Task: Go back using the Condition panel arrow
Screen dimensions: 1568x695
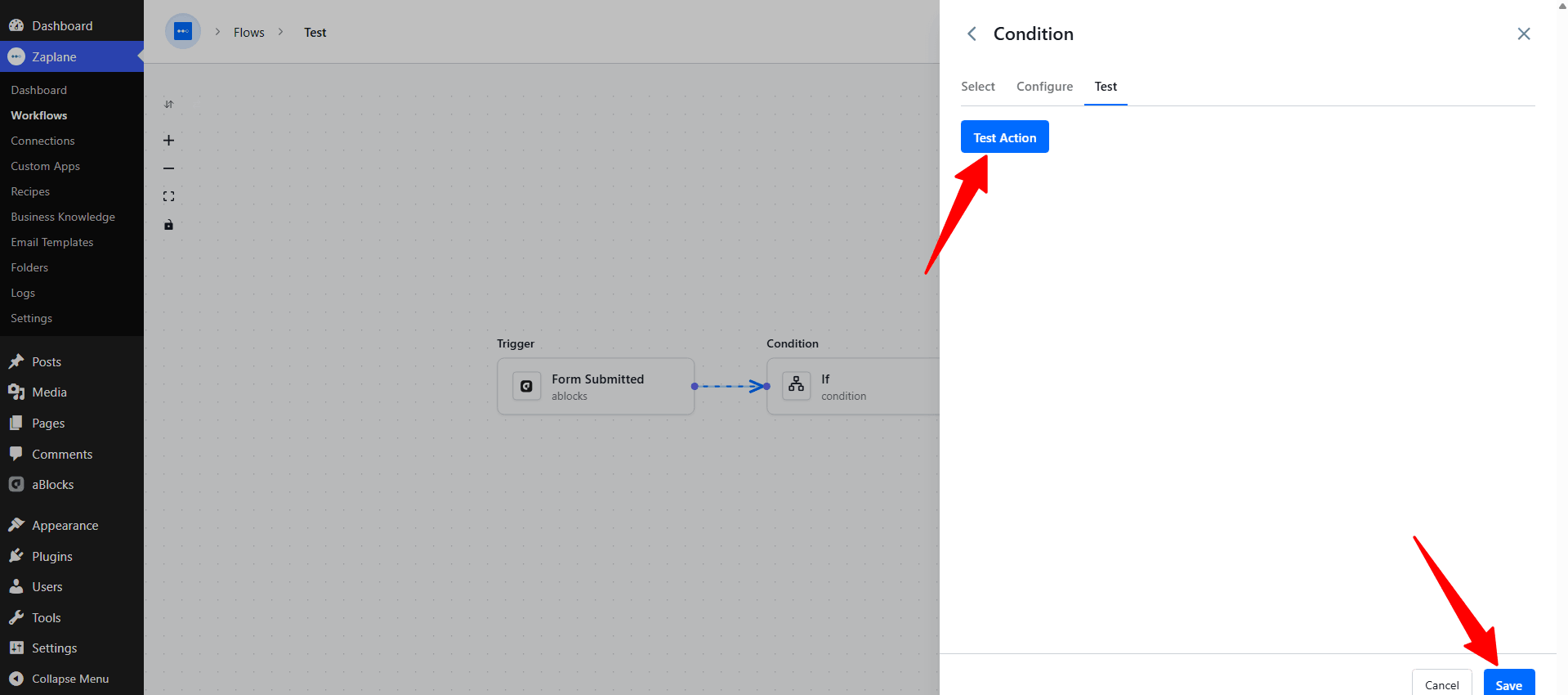Action: tap(972, 34)
